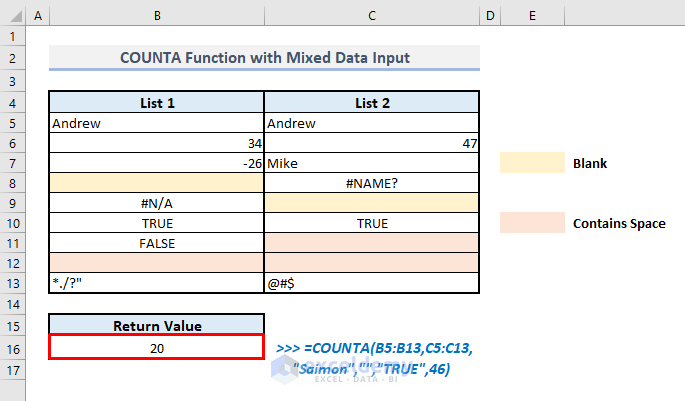Select cell with value -26
The height and width of the screenshot is (401, 685).
[157, 163]
